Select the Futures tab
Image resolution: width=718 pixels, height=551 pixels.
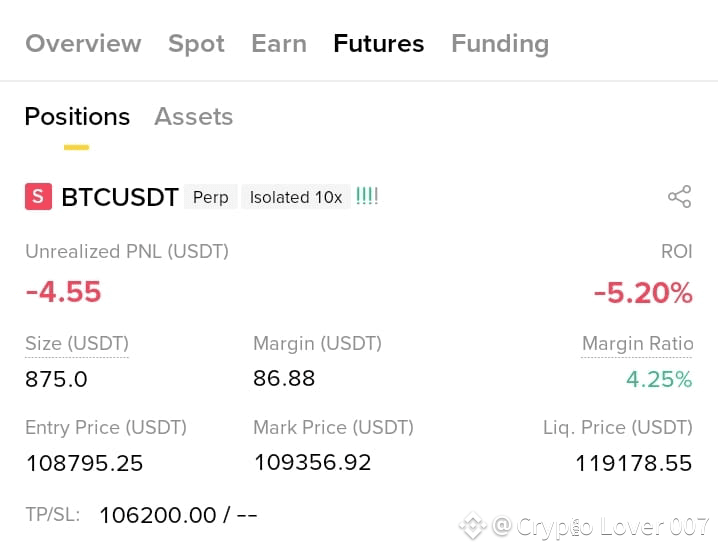[x=379, y=44]
